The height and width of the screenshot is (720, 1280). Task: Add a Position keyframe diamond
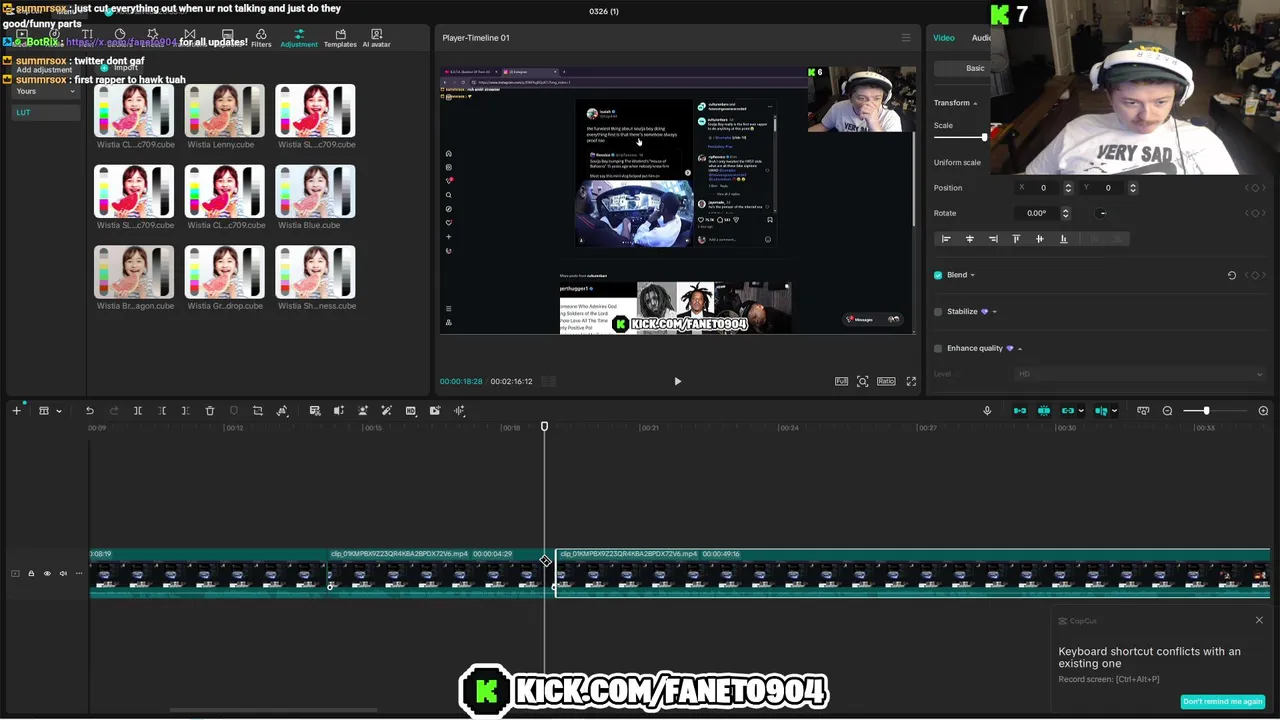click(x=1255, y=188)
